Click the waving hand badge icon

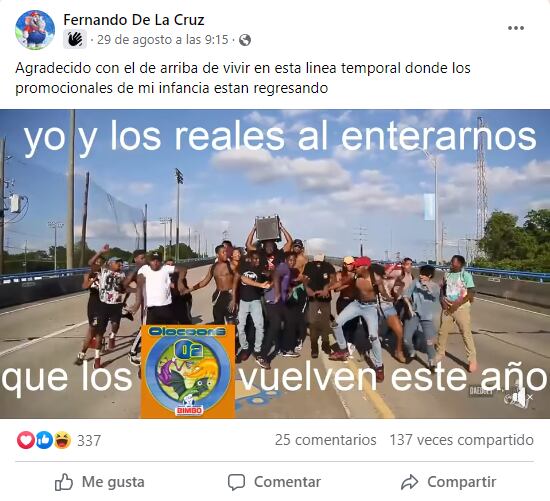click(75, 40)
